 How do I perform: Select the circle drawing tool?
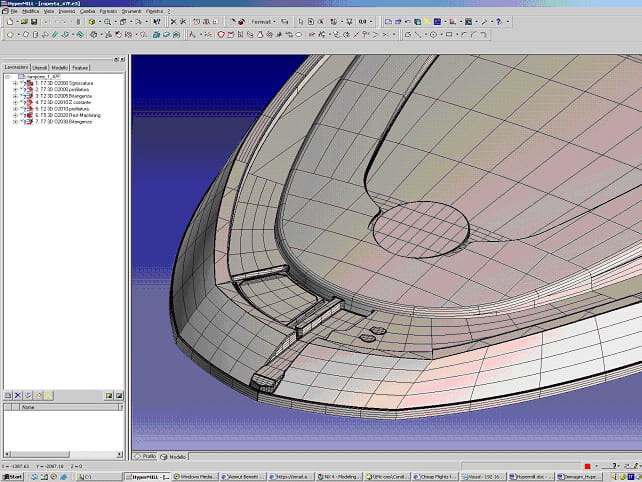pos(433,35)
